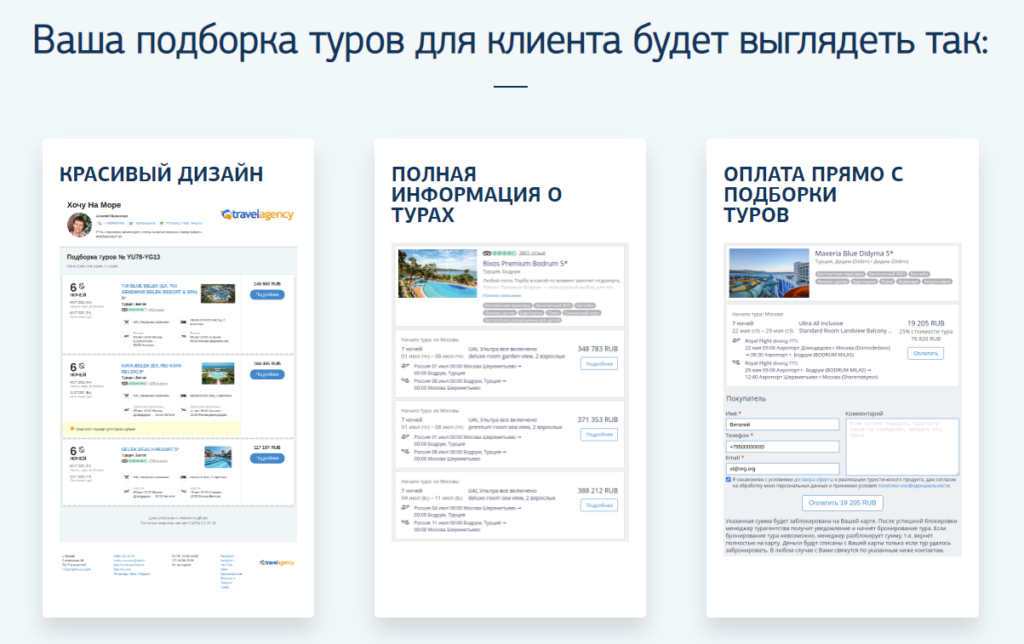The width and height of the screenshot is (1024, 644).
Task: Click the 'Телефон' phone input field
Action: coord(783,446)
